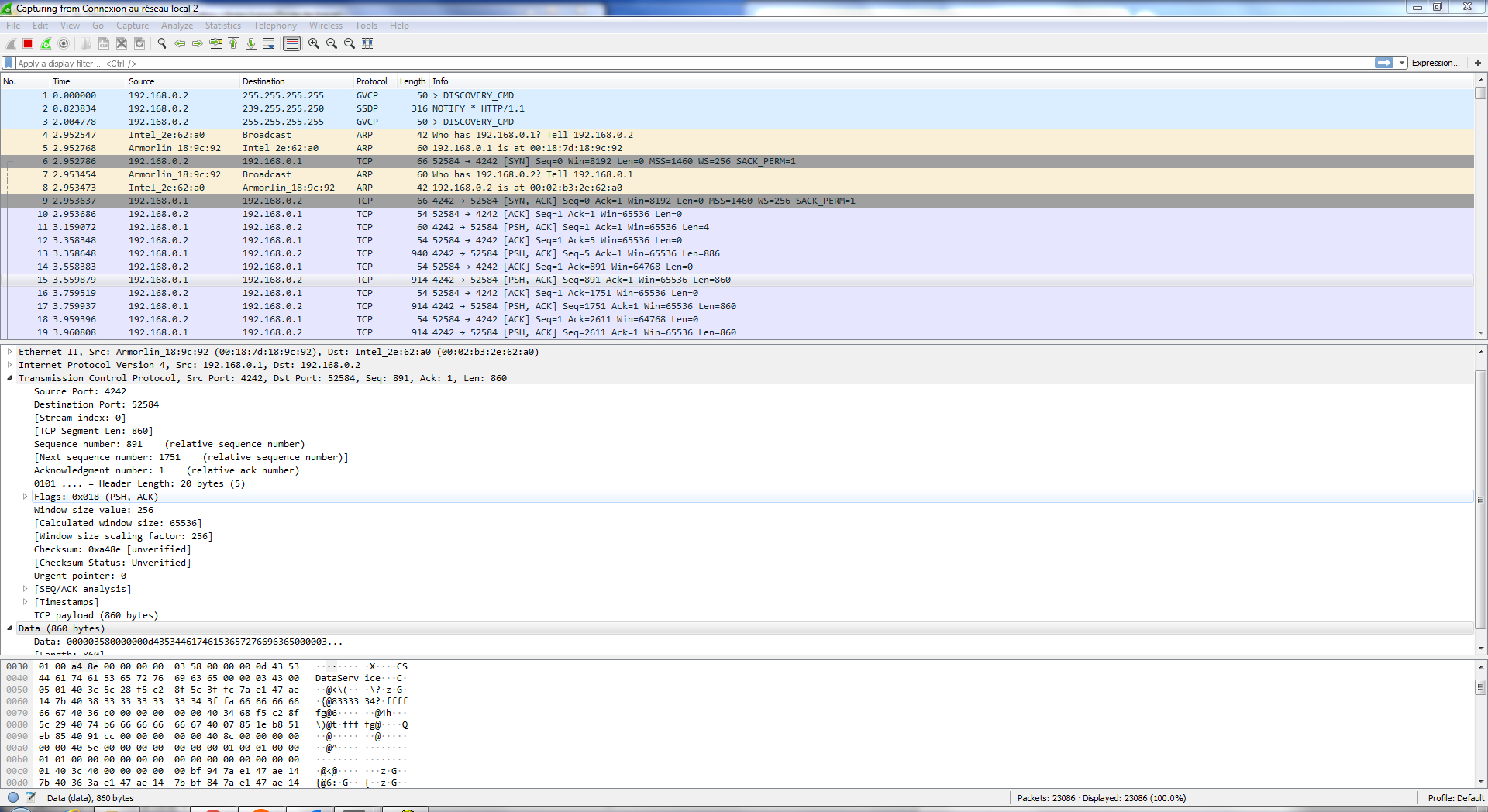Click the packet list vertical scrollbar thumb
Image resolution: width=1488 pixels, height=812 pixels.
click(x=1480, y=94)
